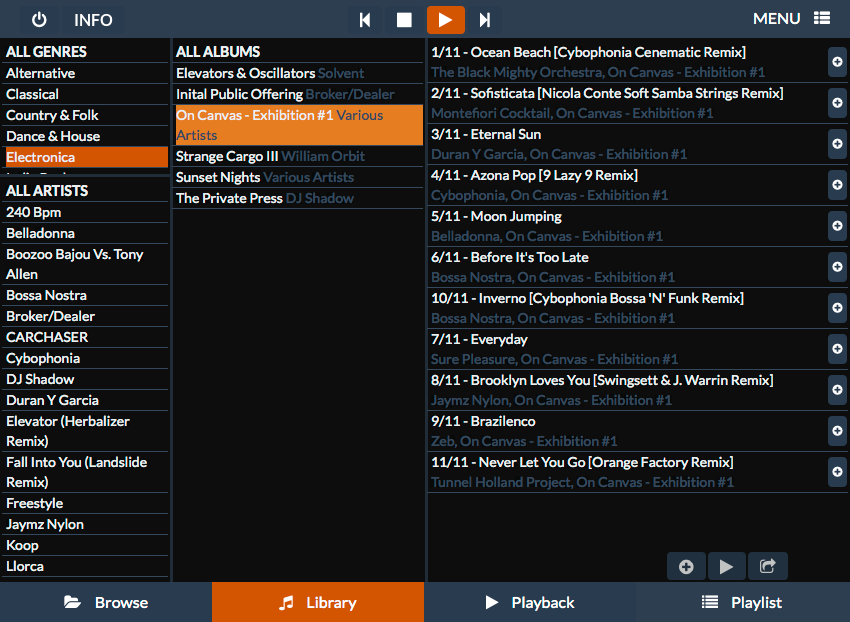
Task: Add Sofisticata track to playlist
Action: 838,102
